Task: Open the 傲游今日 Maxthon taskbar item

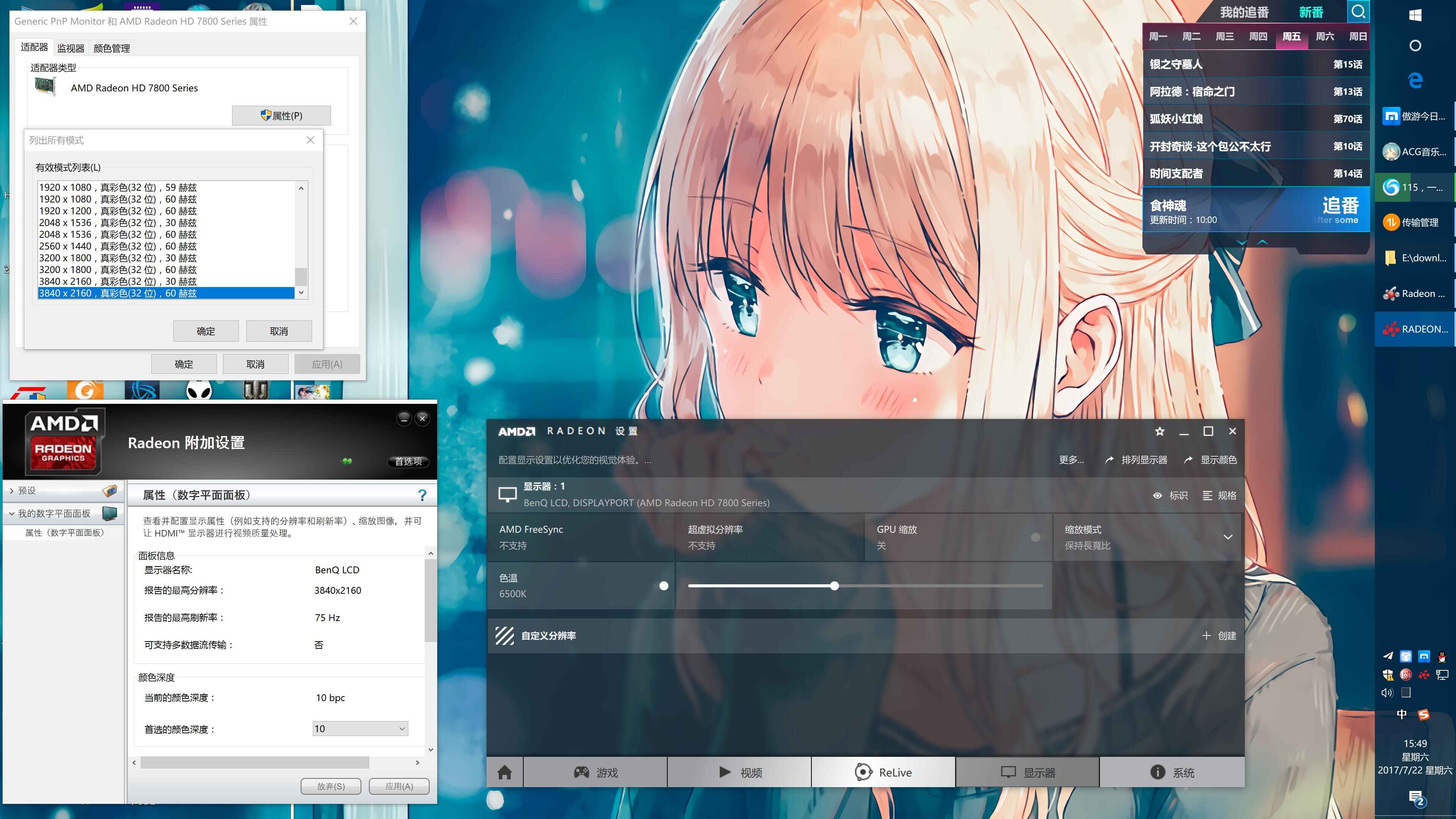Action: (x=1415, y=116)
